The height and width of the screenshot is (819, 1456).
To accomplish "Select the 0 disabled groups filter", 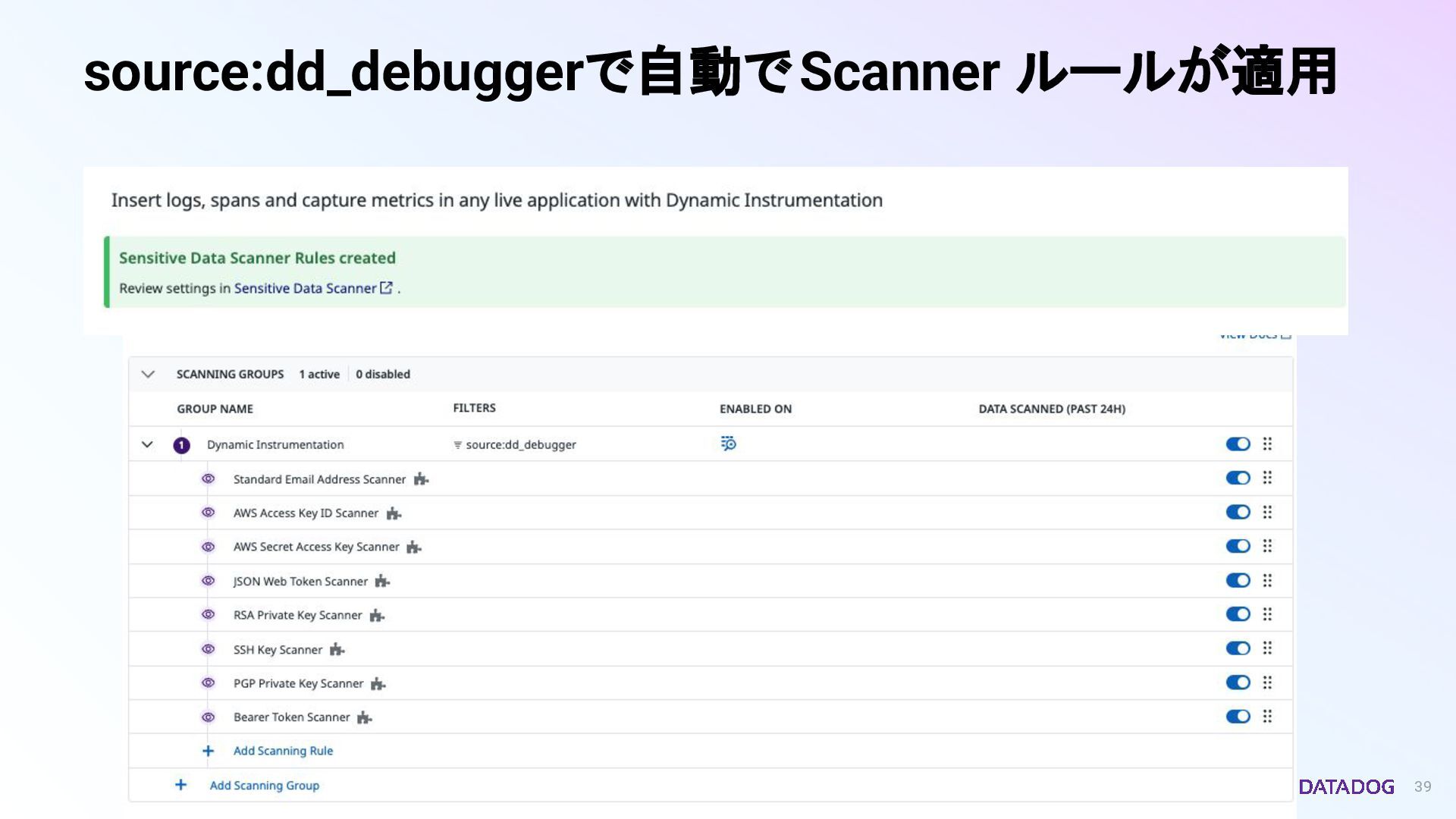I will click(x=383, y=374).
